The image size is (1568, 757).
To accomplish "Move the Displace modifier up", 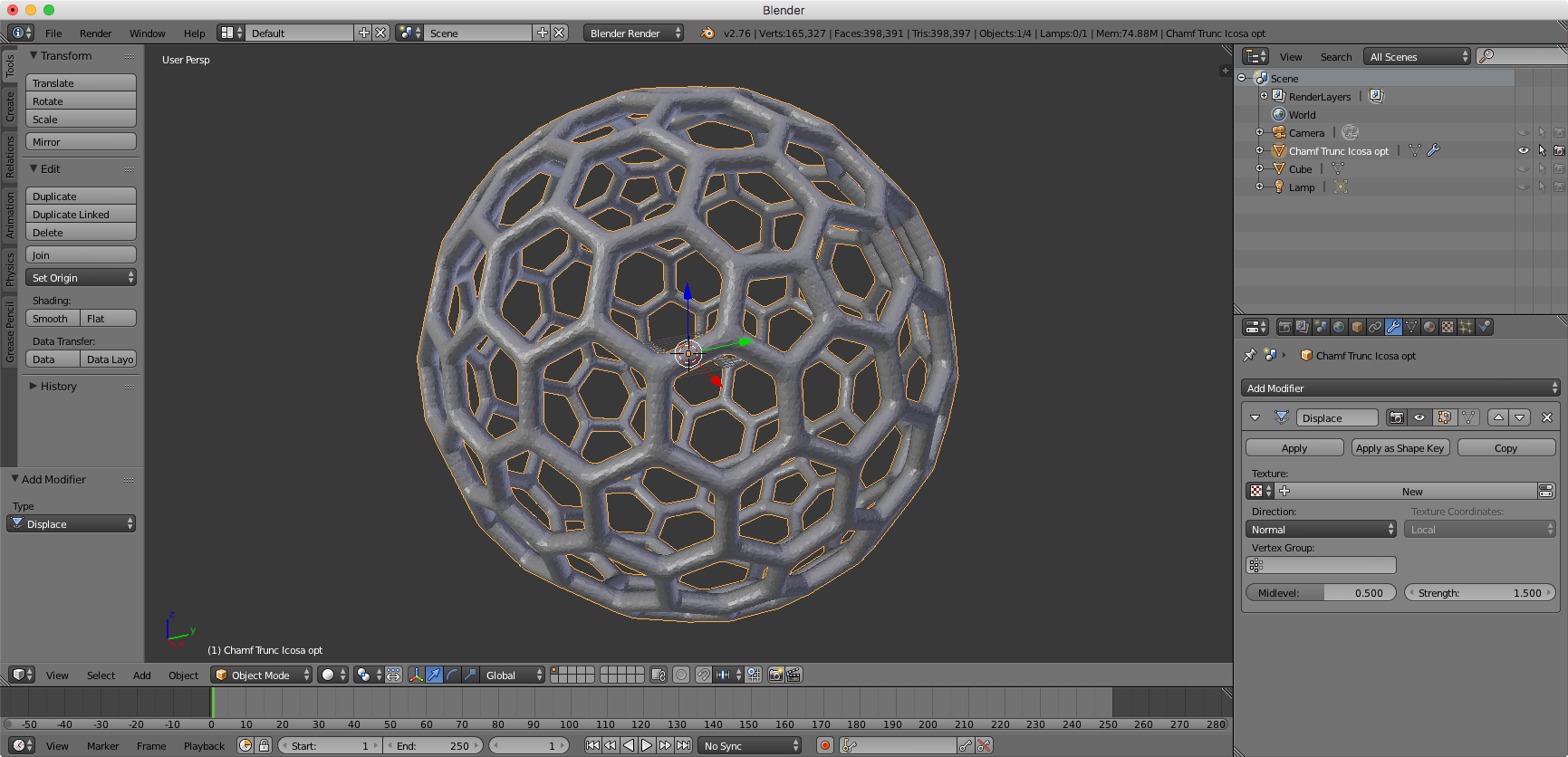I will 1498,417.
